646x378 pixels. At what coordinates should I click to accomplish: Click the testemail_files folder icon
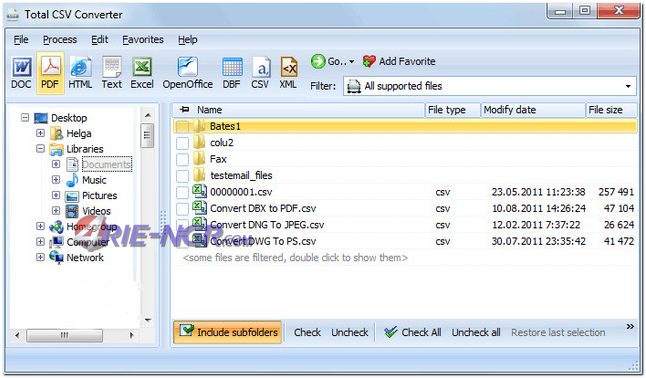pyautogui.click(x=199, y=175)
